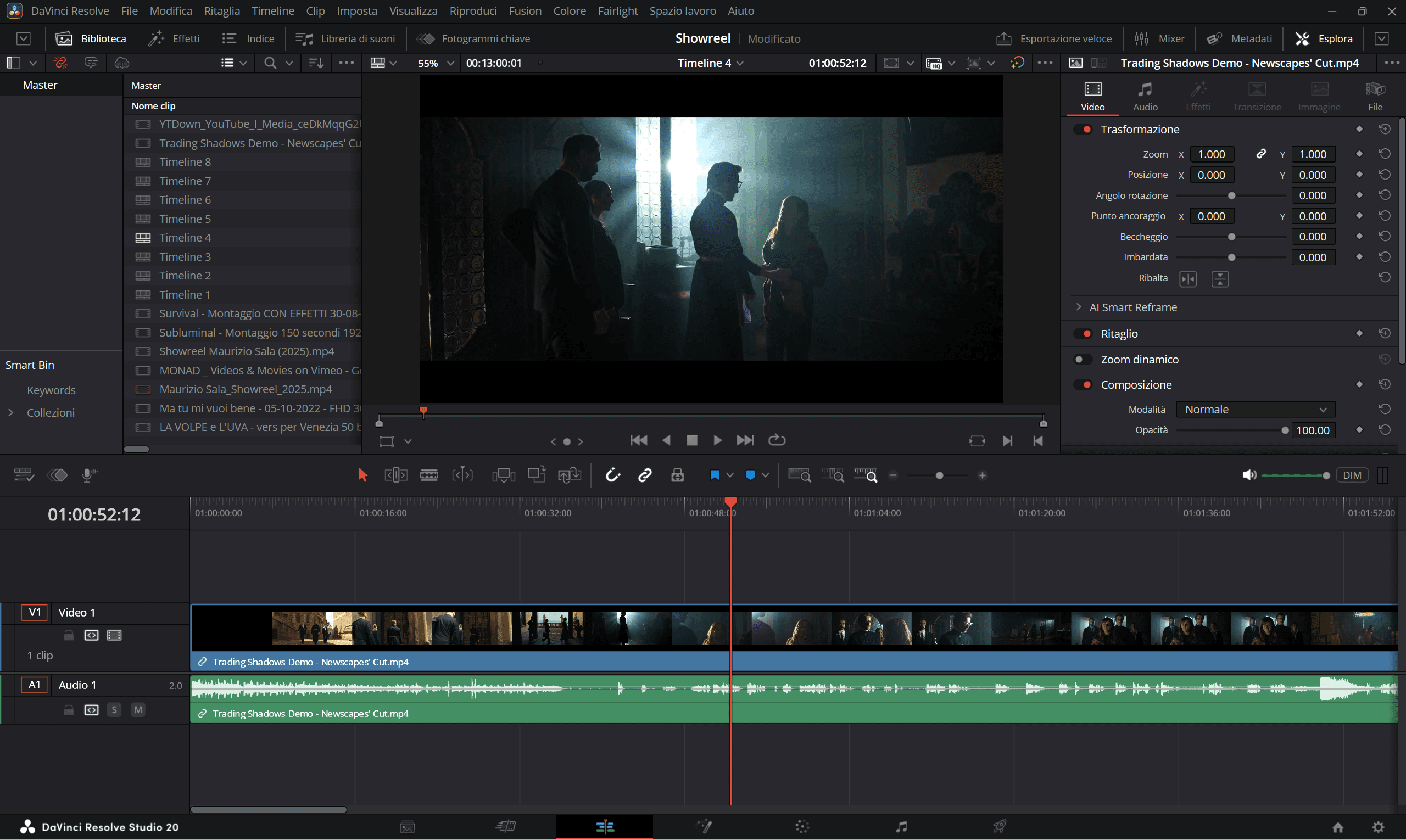Disable the Ritaglio section toggle
1406x840 pixels.
(1084, 333)
